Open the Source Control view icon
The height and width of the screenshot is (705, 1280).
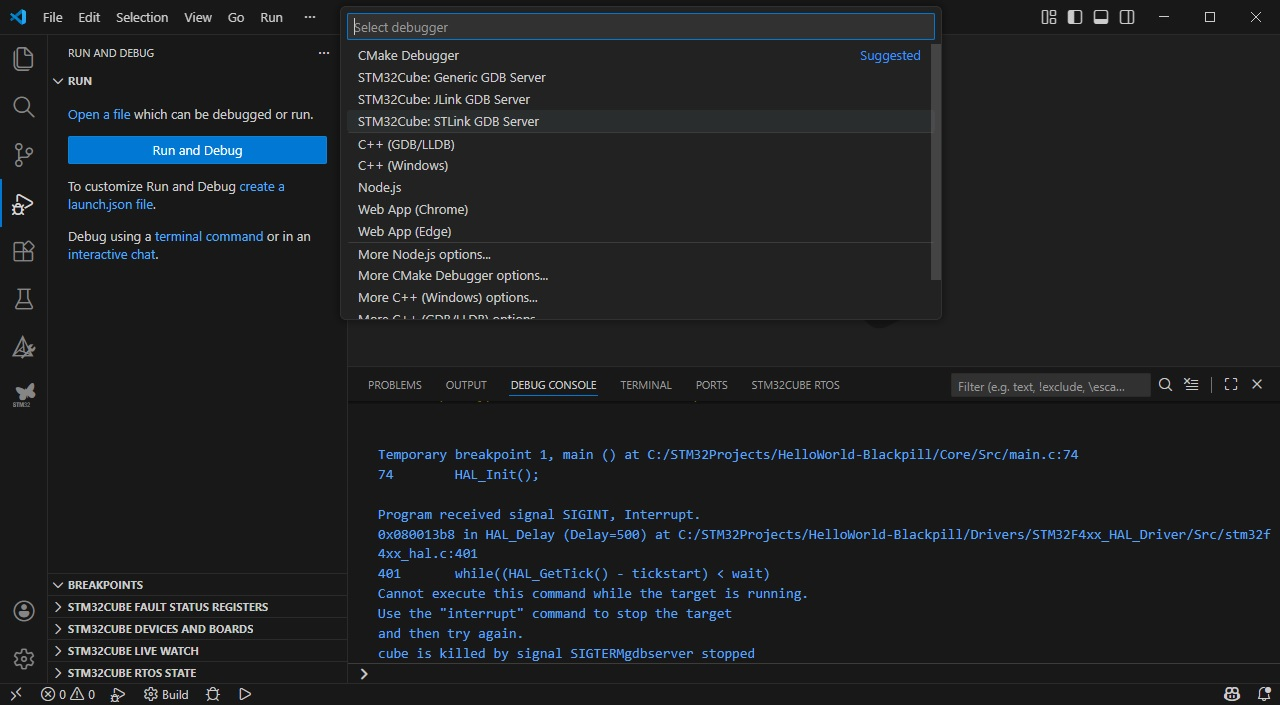(23, 155)
